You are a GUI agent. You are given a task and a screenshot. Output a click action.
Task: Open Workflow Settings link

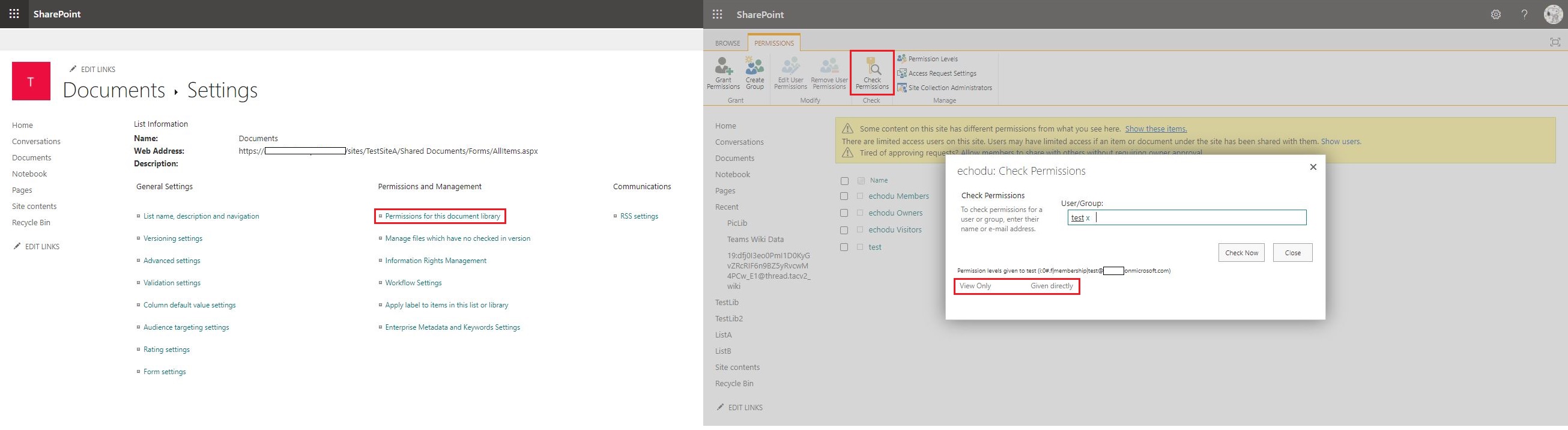pos(413,283)
